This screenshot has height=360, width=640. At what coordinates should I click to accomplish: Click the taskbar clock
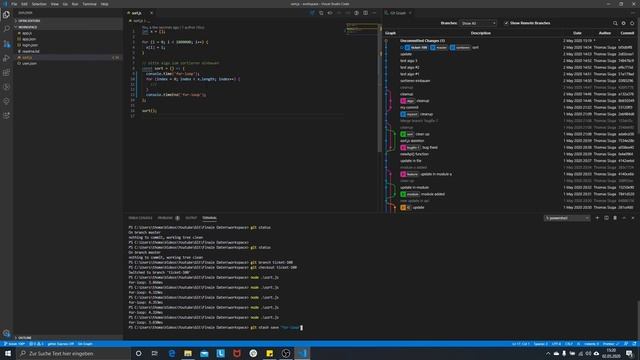(611, 353)
